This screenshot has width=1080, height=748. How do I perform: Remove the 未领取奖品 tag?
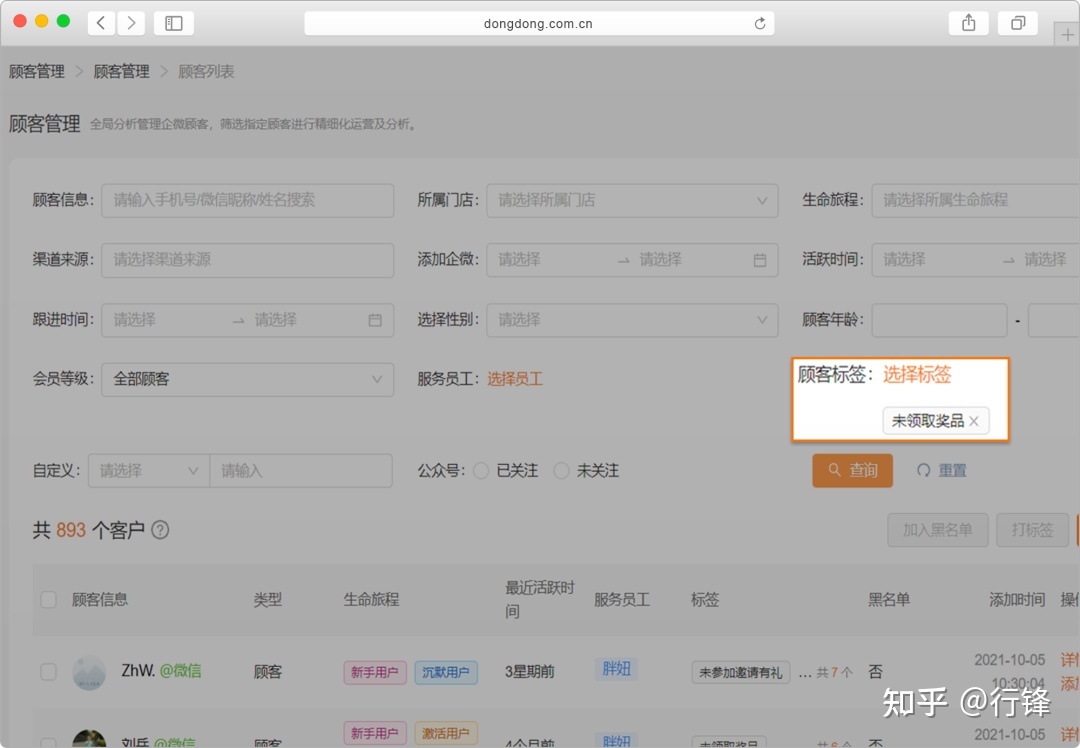(974, 421)
